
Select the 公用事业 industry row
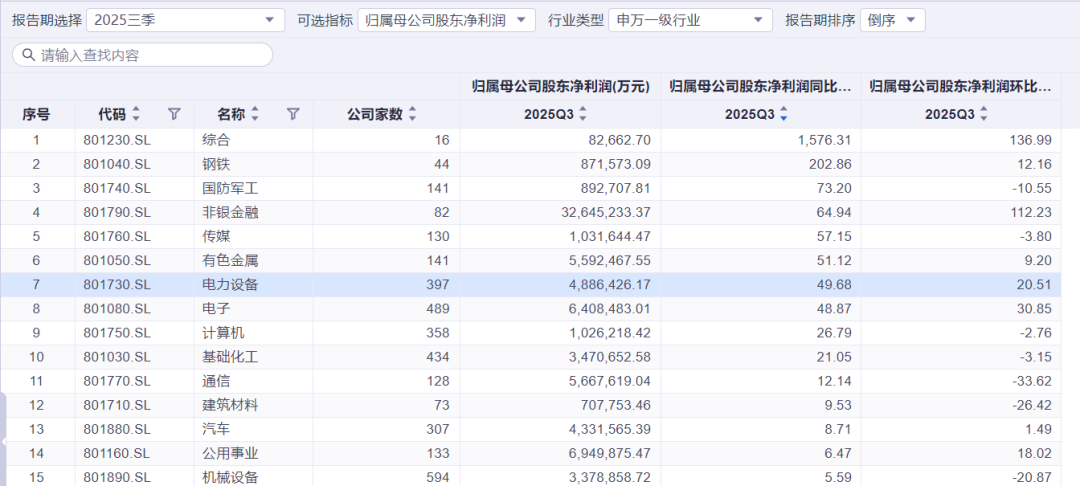530,454
